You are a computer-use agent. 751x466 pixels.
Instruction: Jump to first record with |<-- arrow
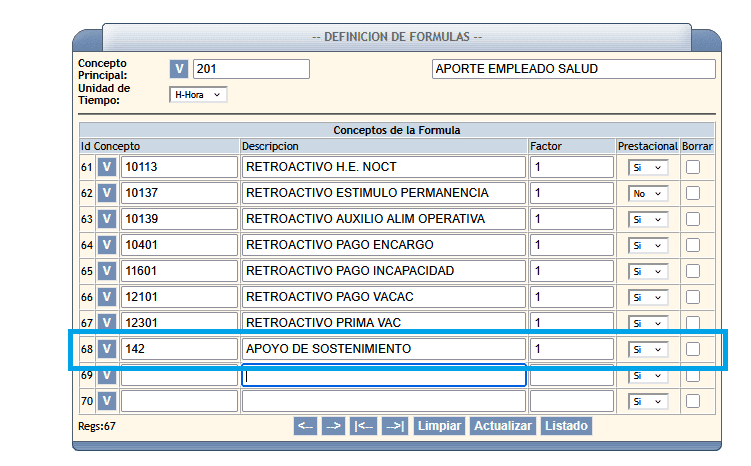click(x=364, y=426)
